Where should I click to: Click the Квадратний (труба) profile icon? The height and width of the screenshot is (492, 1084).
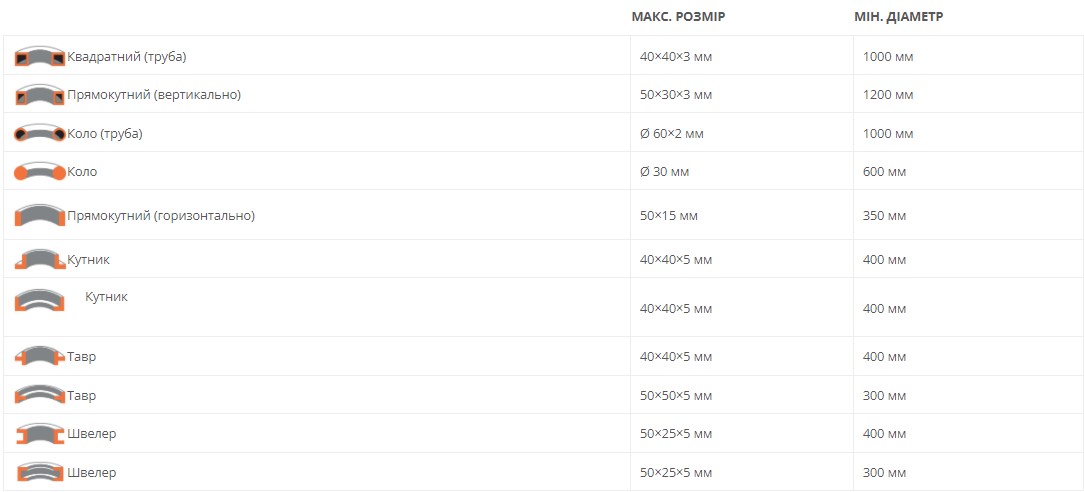click(x=40, y=57)
